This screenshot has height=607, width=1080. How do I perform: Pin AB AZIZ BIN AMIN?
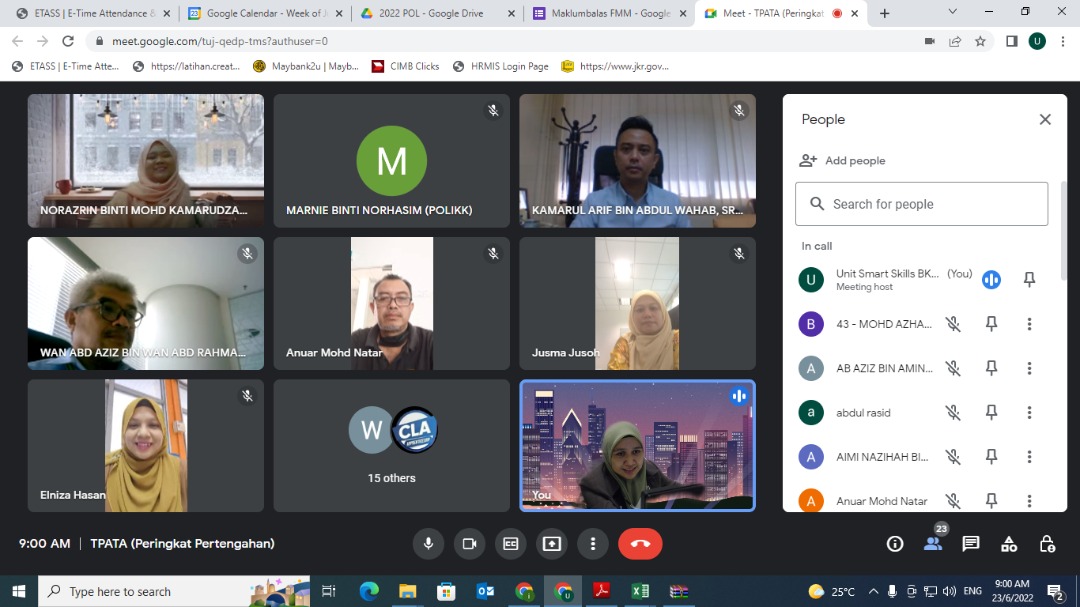(x=991, y=368)
